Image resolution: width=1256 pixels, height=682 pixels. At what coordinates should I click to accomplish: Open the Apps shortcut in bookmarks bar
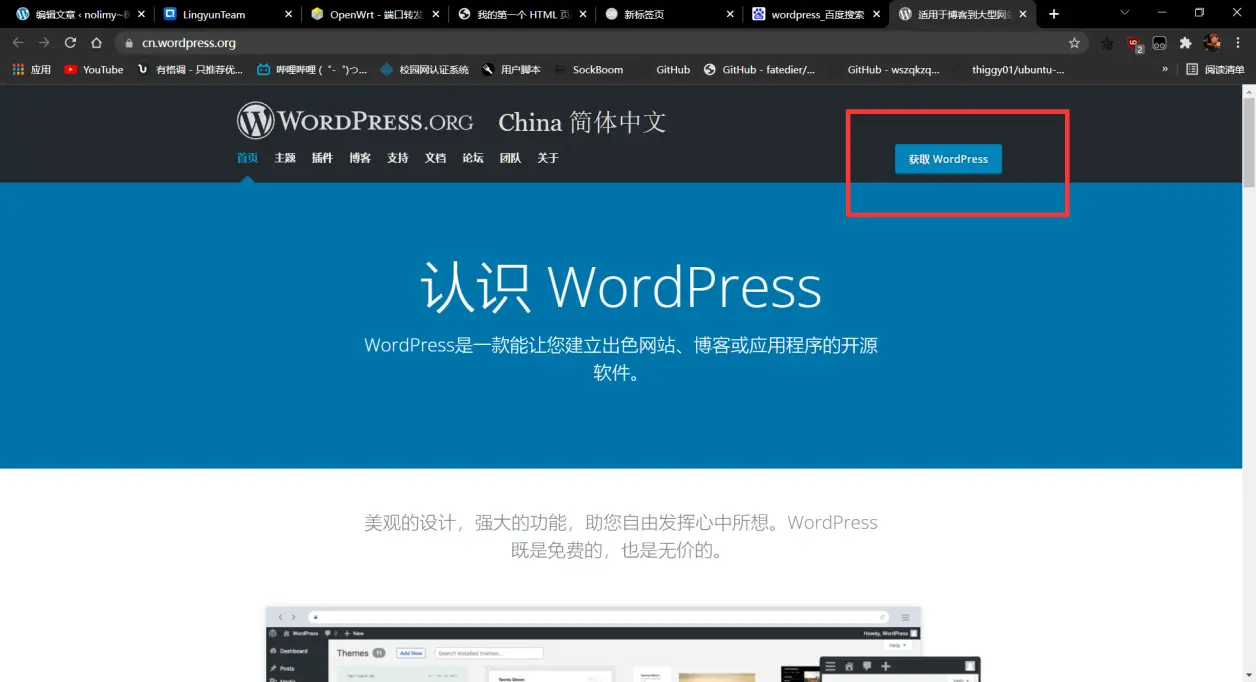[x=31, y=70]
